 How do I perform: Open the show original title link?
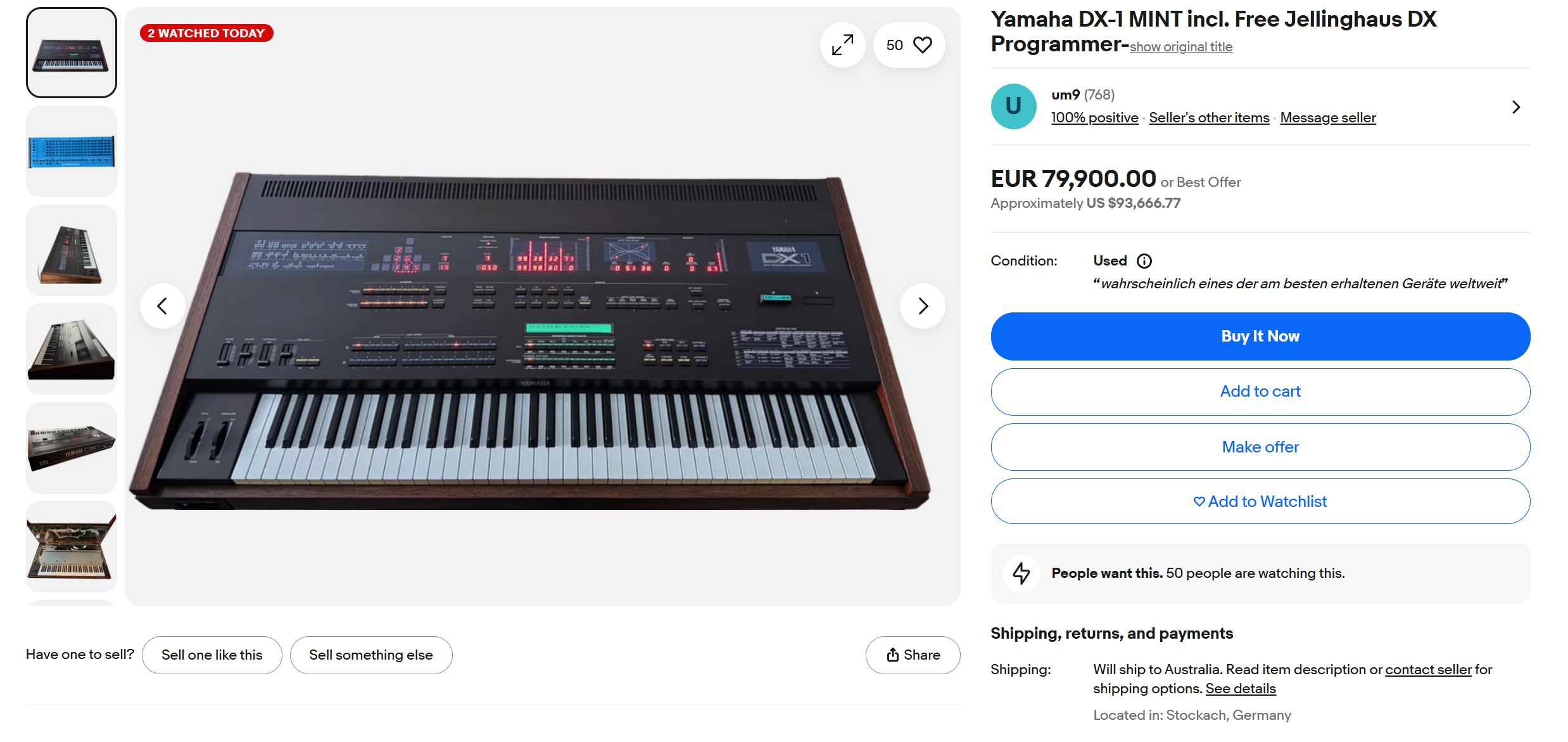pyautogui.click(x=1180, y=47)
